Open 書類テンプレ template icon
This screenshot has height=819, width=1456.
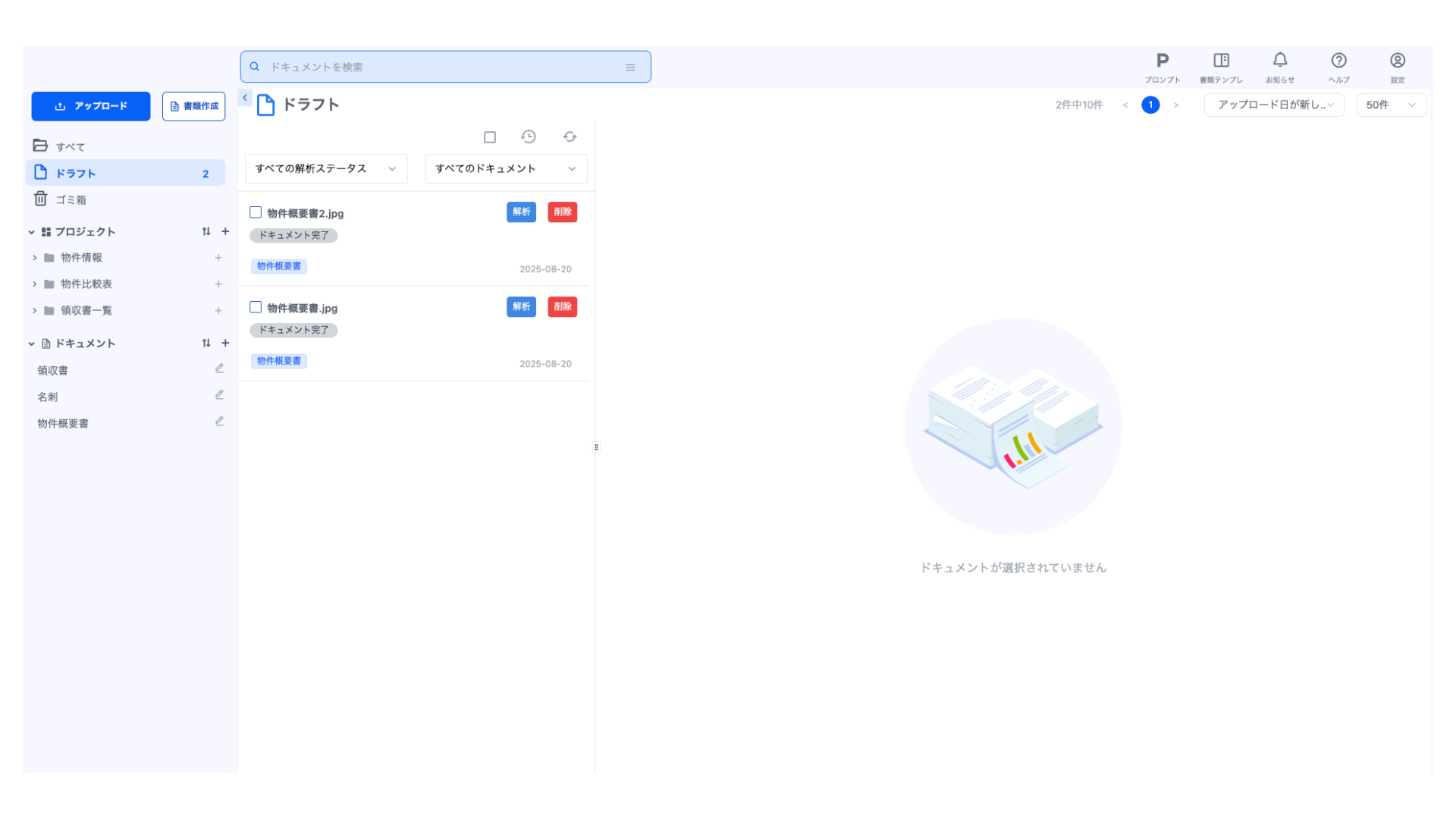pyautogui.click(x=1221, y=67)
